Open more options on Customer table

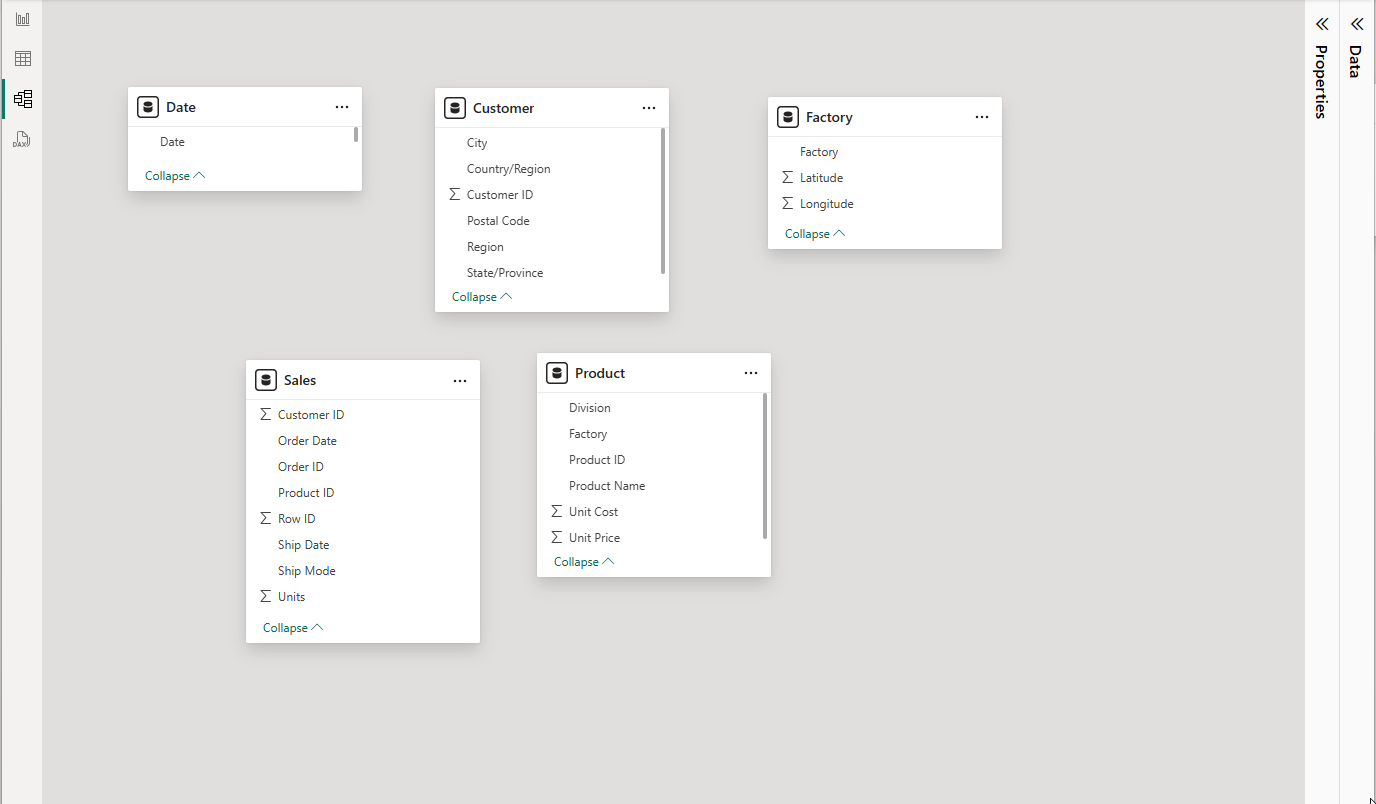(649, 108)
